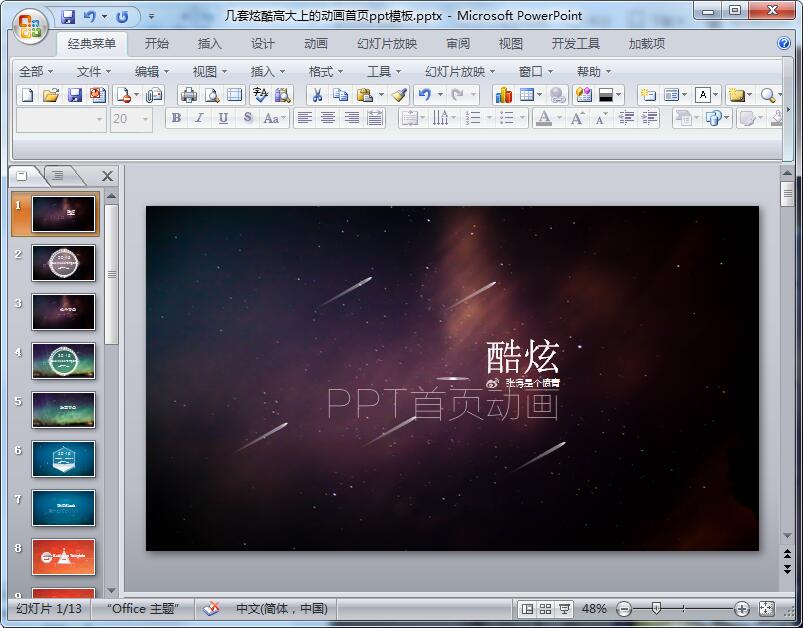Screen dimensions: 803x628
Task: Expand the font color dropdown arrow
Action: 559,118
